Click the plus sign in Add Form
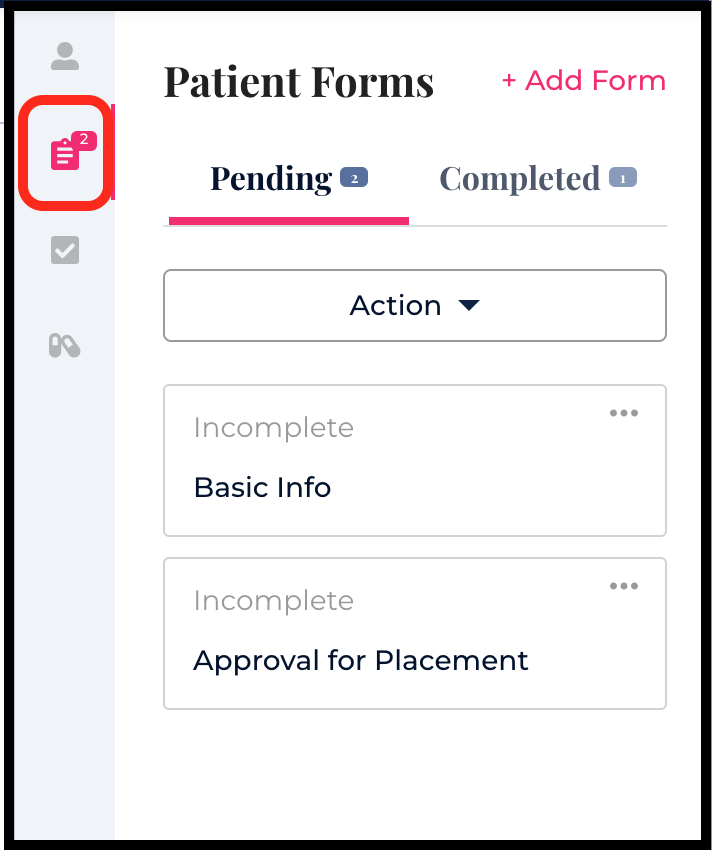Image resolution: width=712 pixels, height=850 pixels. (x=509, y=81)
